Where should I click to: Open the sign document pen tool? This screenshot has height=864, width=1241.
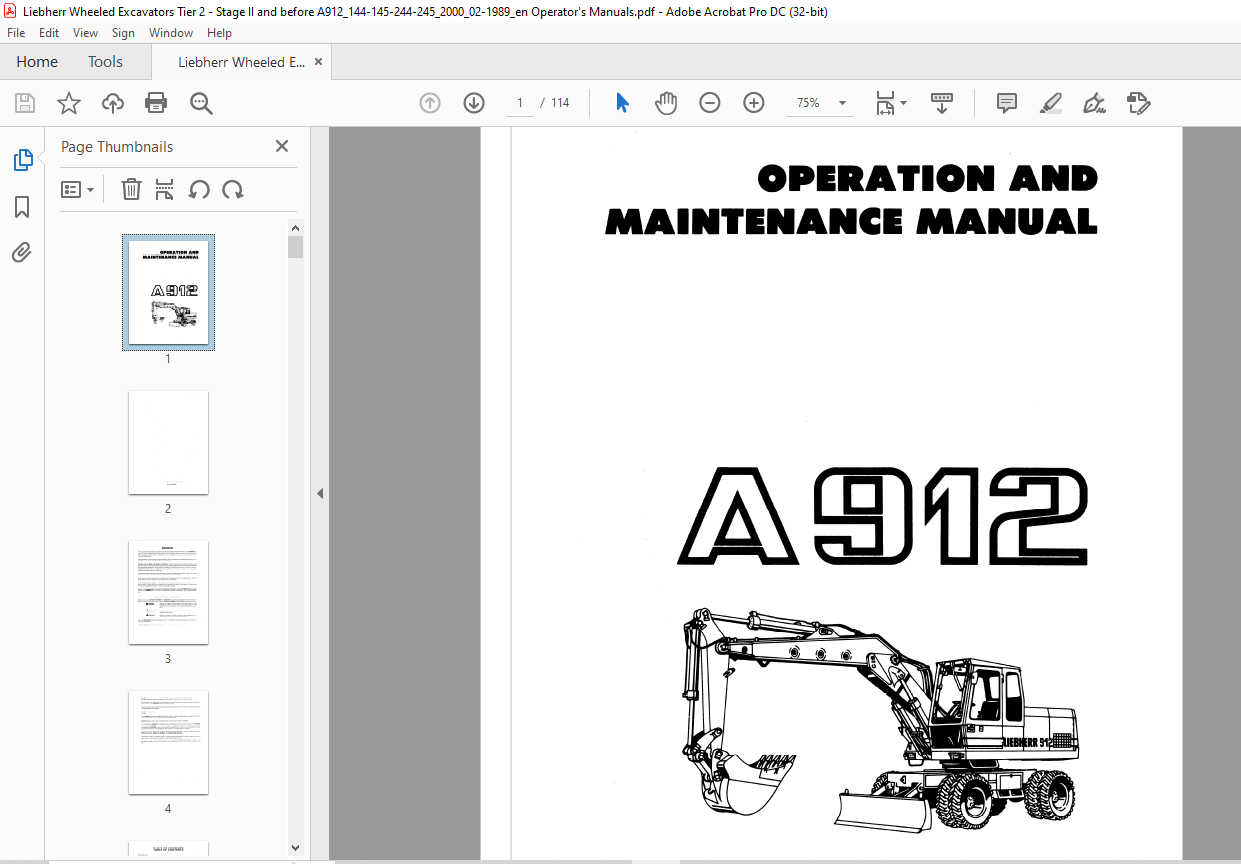(1095, 103)
